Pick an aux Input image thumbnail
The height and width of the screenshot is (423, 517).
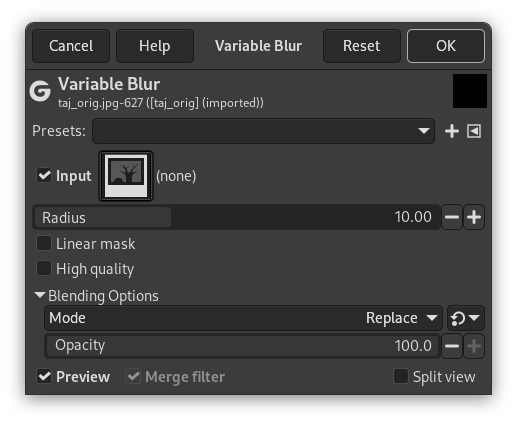[x=126, y=176]
